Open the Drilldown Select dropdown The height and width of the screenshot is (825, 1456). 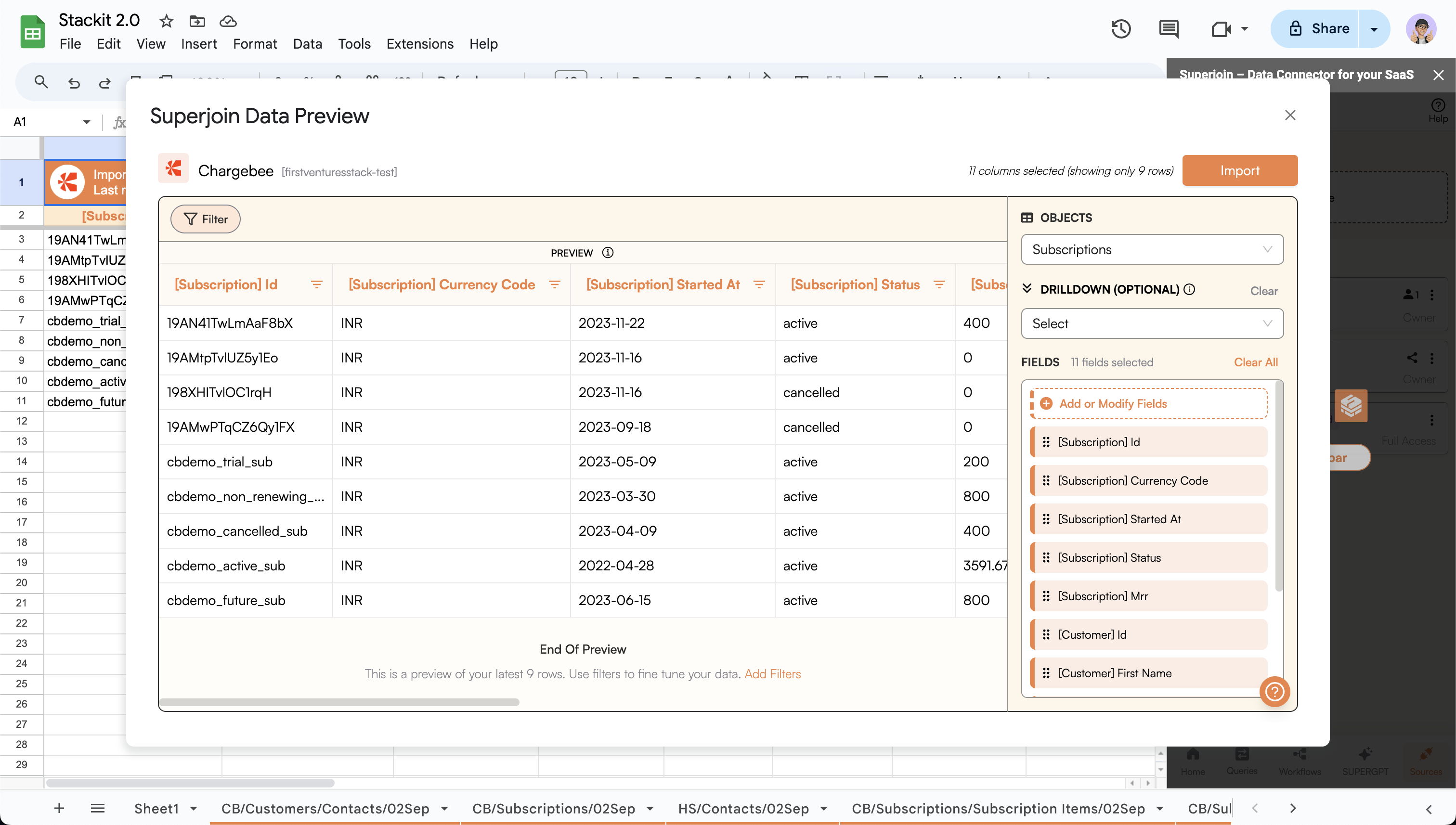[x=1152, y=323]
